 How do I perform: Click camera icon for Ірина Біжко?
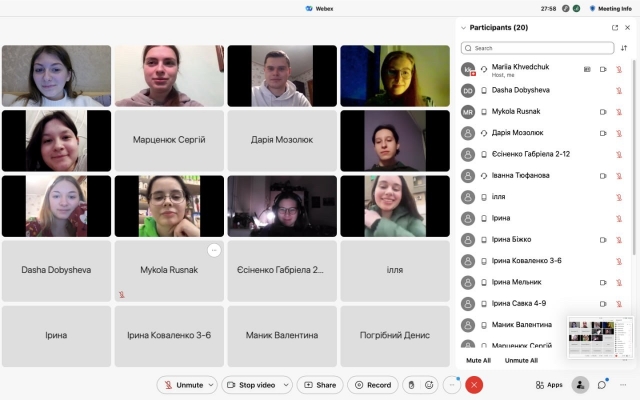[603, 240]
